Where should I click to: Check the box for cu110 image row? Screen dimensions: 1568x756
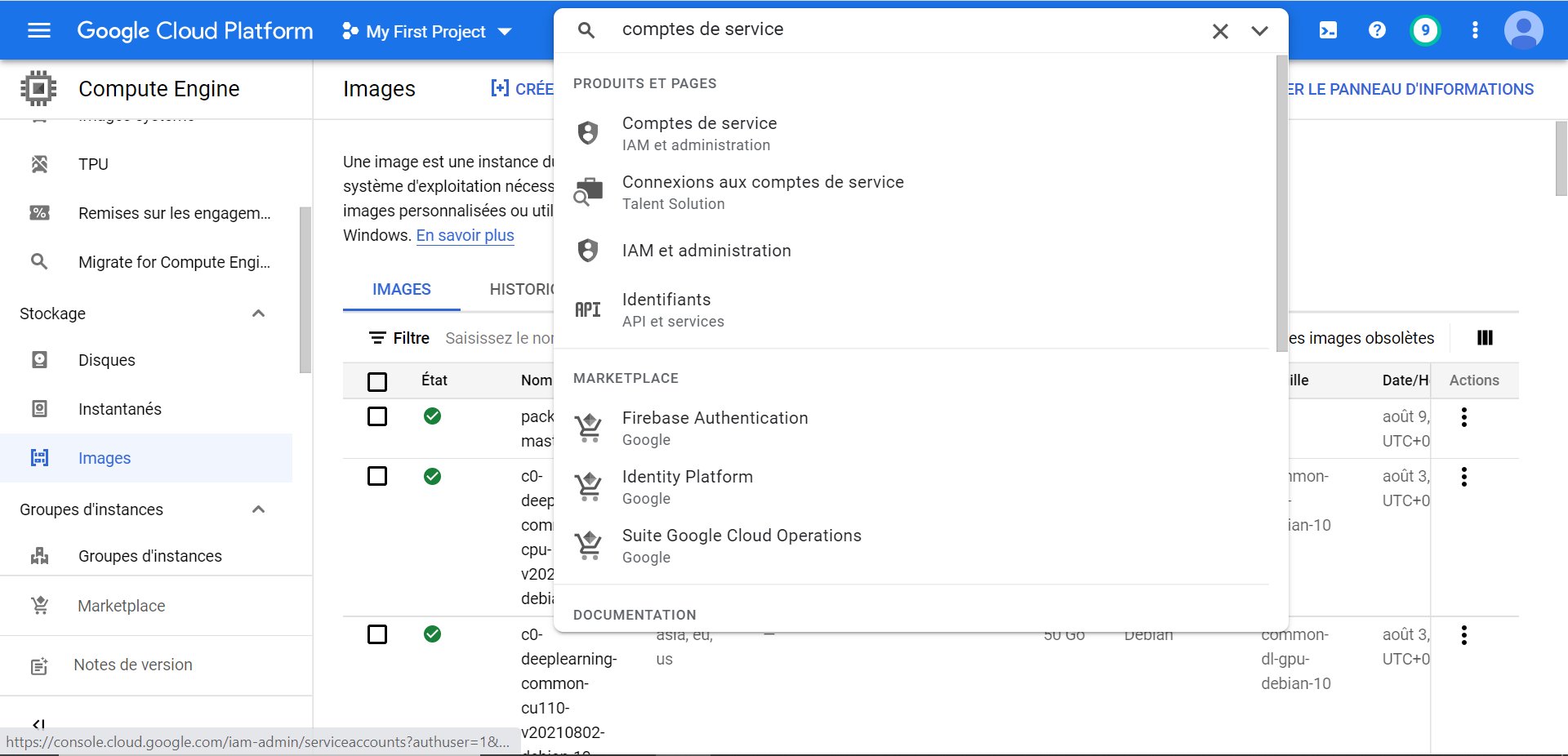pos(377,634)
